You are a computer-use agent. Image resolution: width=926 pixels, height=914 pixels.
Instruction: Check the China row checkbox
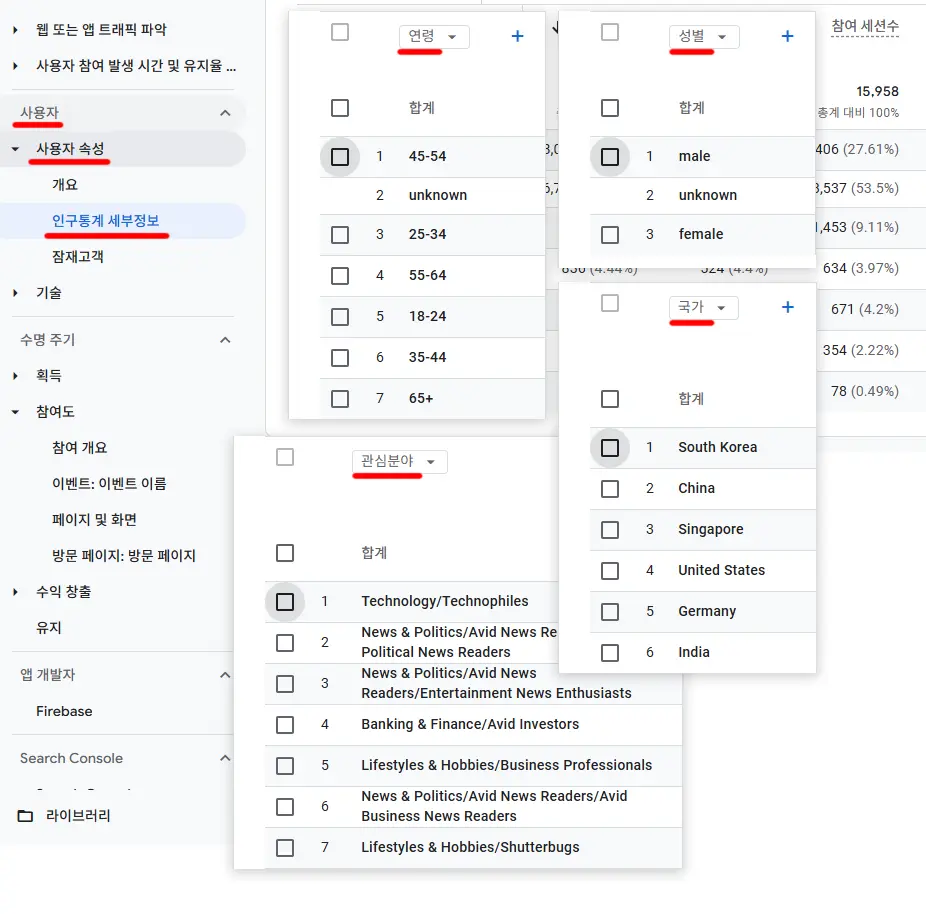609,489
